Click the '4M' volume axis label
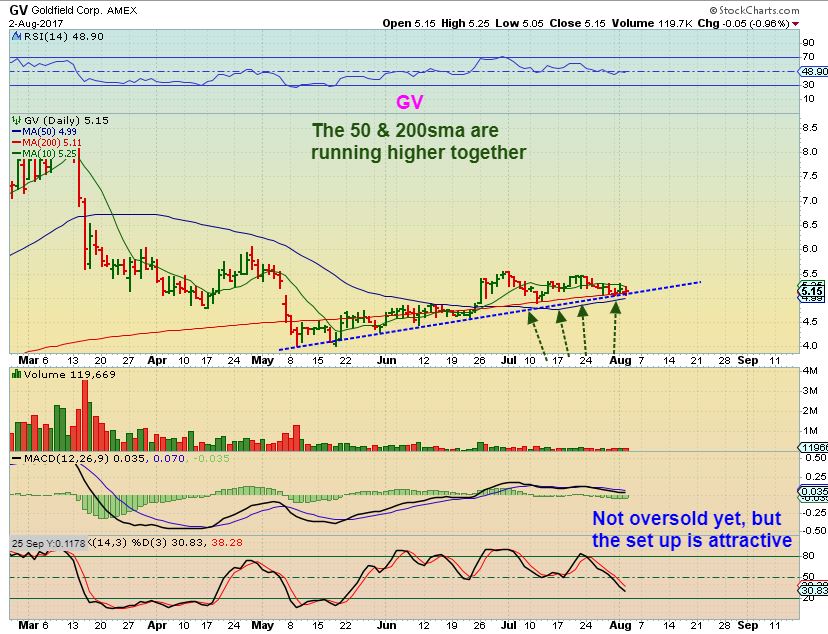 click(x=810, y=371)
